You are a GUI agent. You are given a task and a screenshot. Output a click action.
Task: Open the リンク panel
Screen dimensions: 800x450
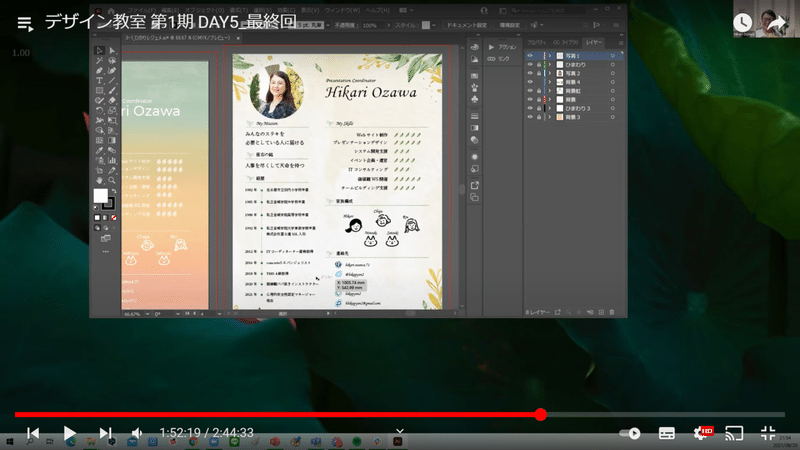pos(498,59)
